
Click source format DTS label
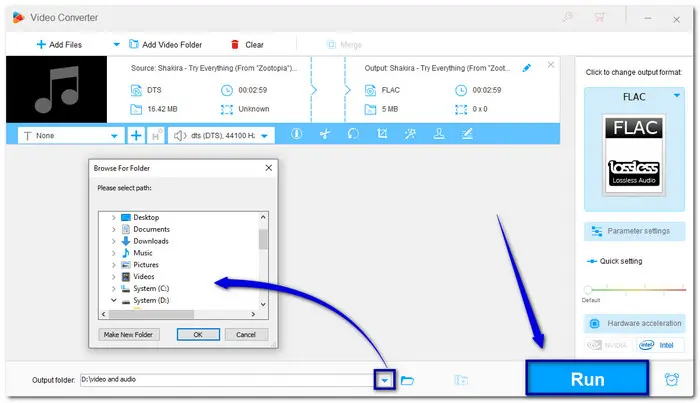154,90
